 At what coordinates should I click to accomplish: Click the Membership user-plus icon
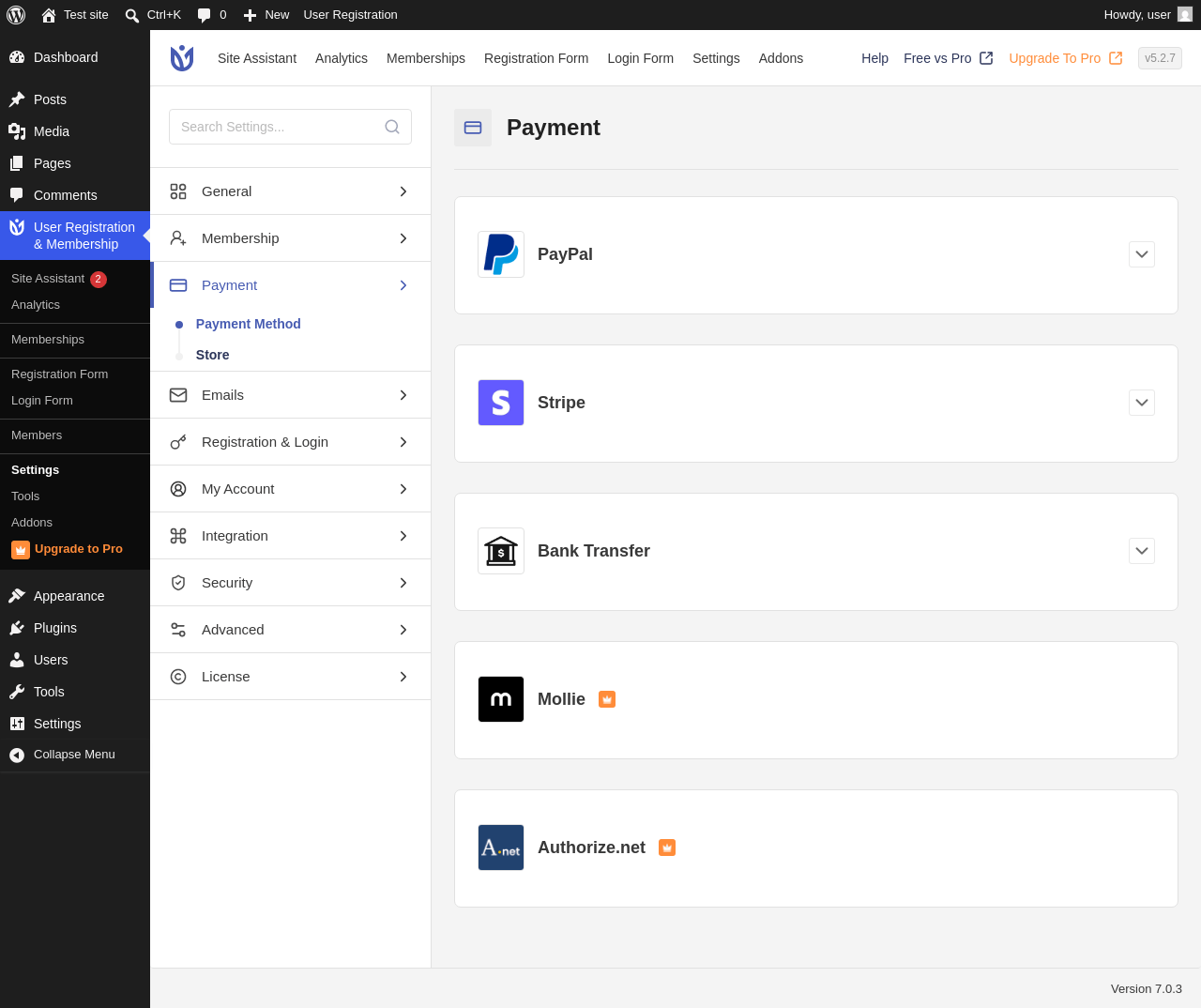click(x=178, y=238)
